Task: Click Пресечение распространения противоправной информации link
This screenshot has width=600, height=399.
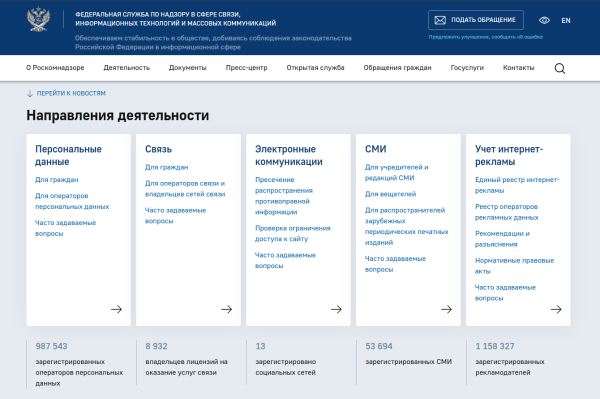Action: (284, 196)
